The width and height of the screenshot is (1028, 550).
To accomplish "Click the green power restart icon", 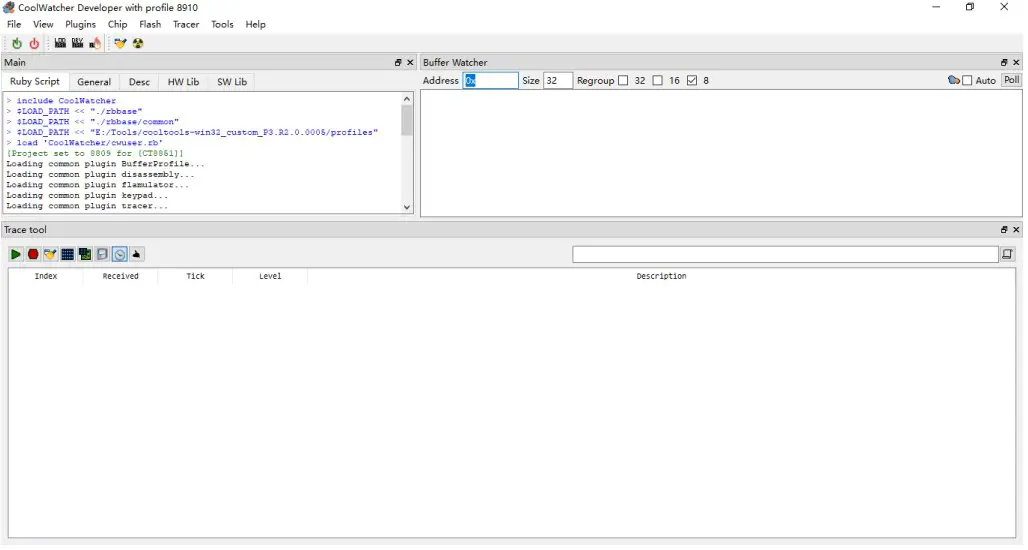I will click(17, 43).
